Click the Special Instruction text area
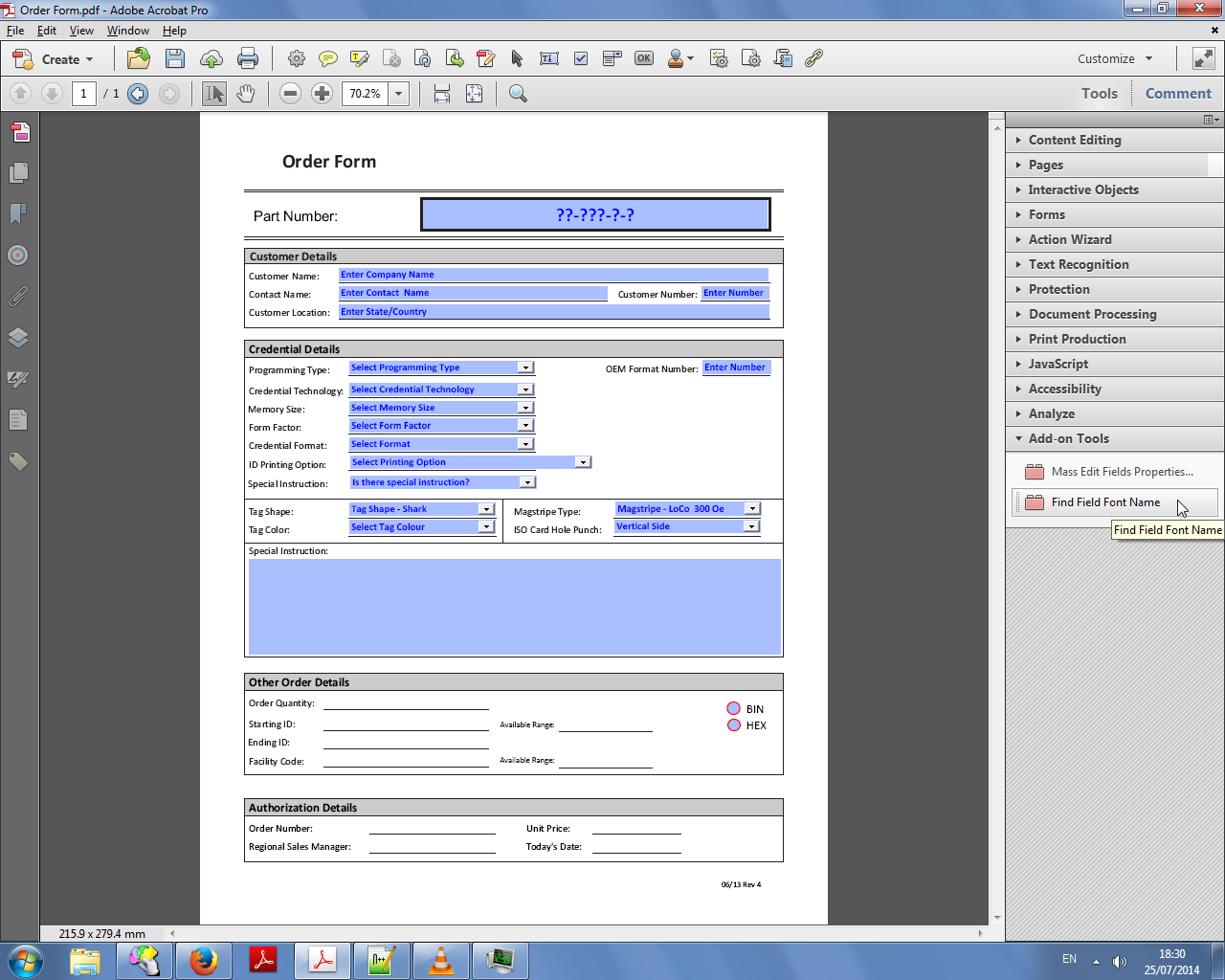Viewport: 1225px width, 980px height. coord(514,607)
